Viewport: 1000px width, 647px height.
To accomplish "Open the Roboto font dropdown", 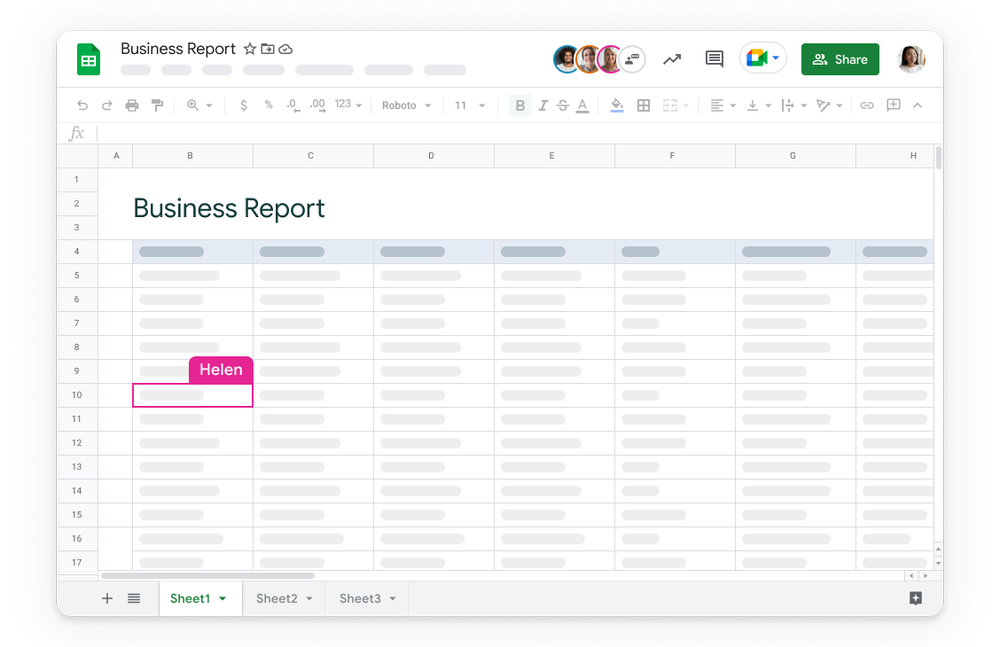I will click(x=406, y=105).
